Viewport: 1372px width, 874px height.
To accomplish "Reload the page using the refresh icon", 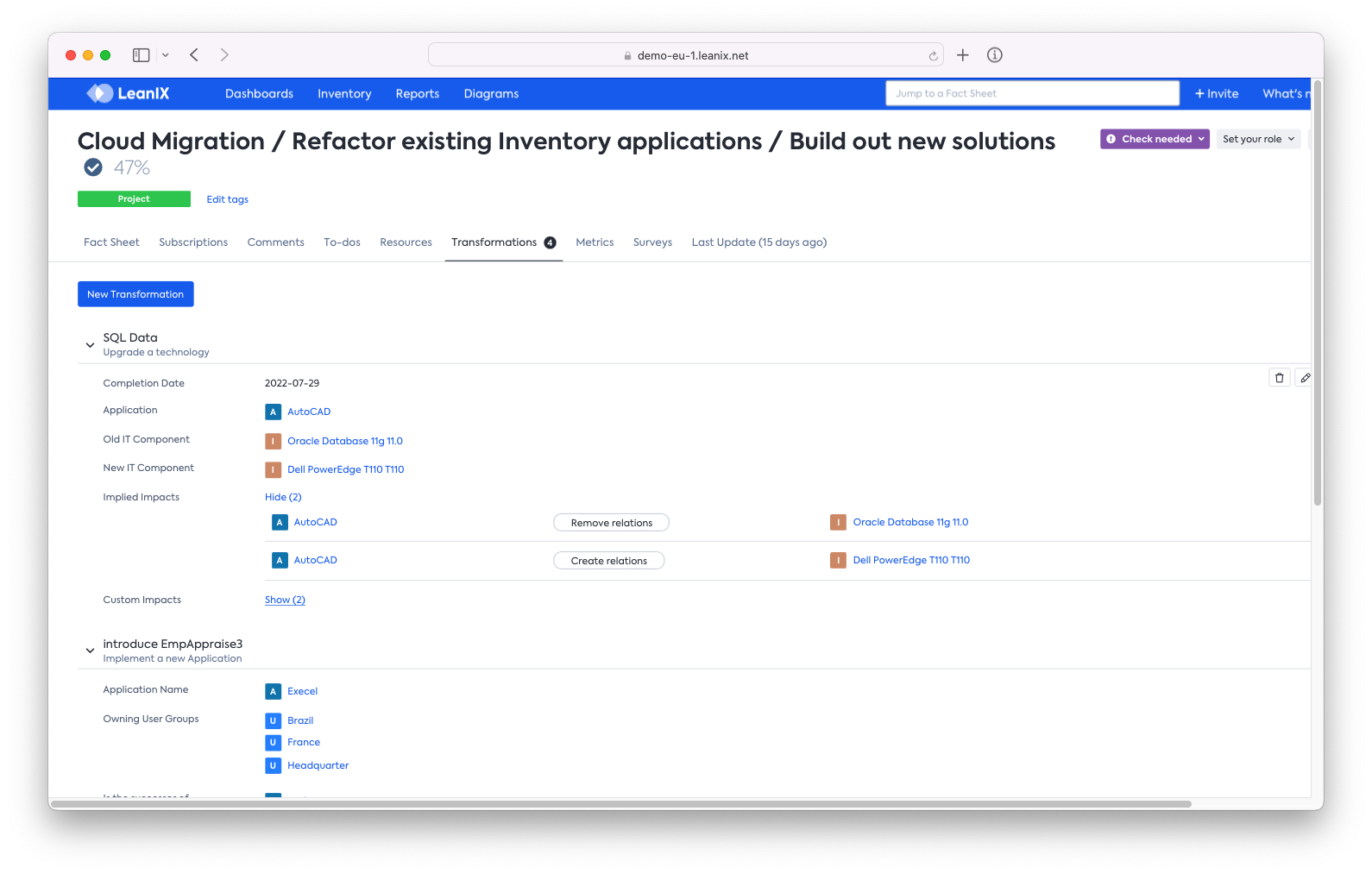I will pyautogui.click(x=933, y=56).
